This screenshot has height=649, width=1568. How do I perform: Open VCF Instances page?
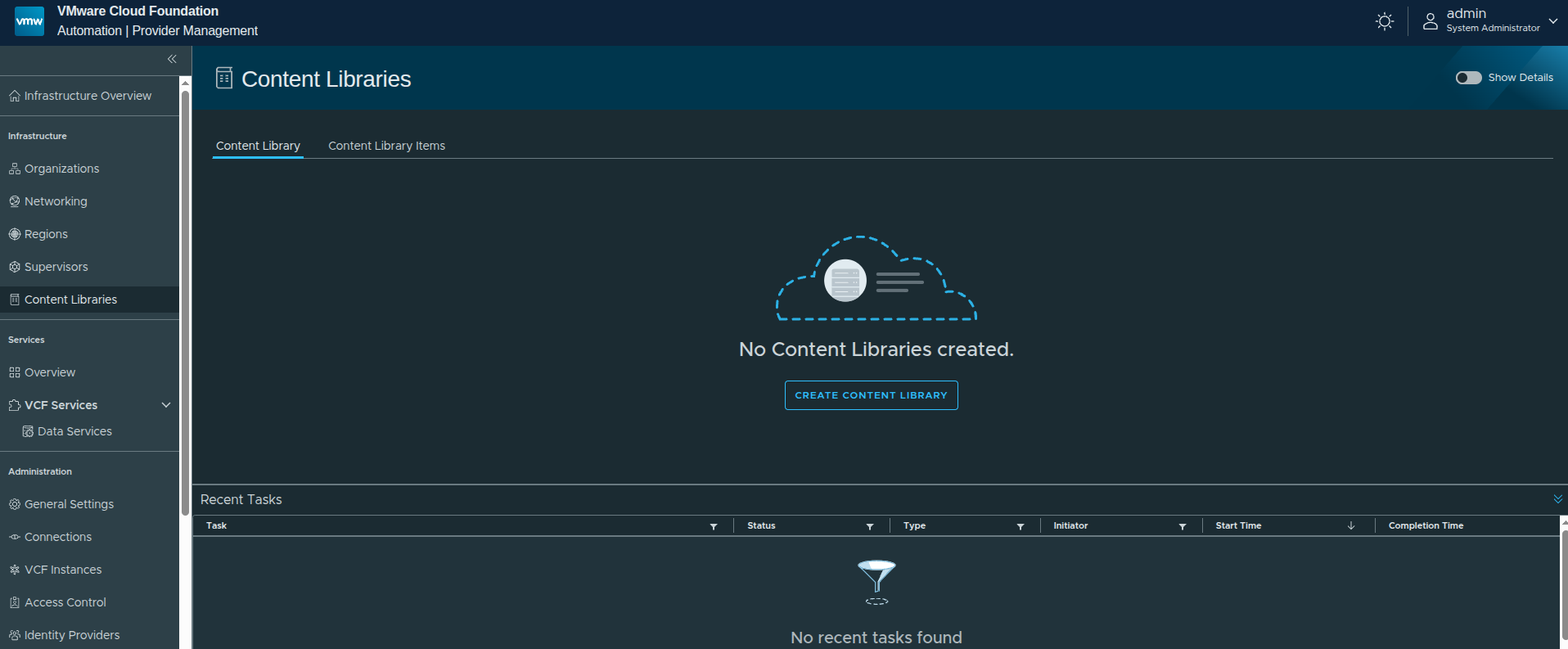63,570
